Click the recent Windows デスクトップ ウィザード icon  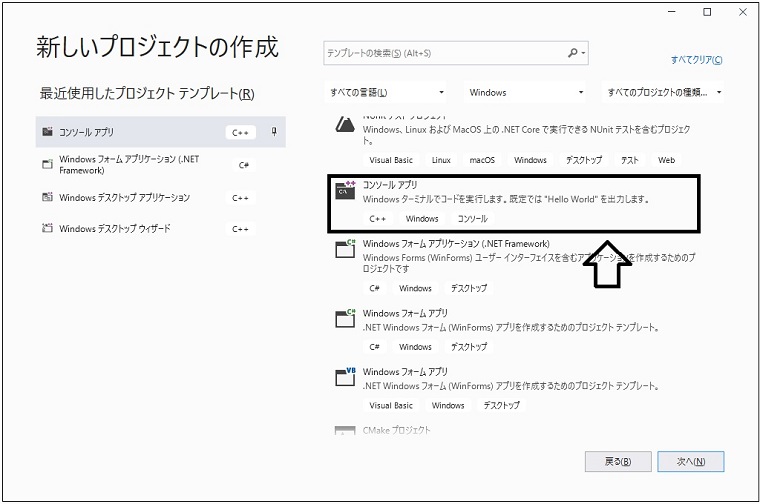47,229
